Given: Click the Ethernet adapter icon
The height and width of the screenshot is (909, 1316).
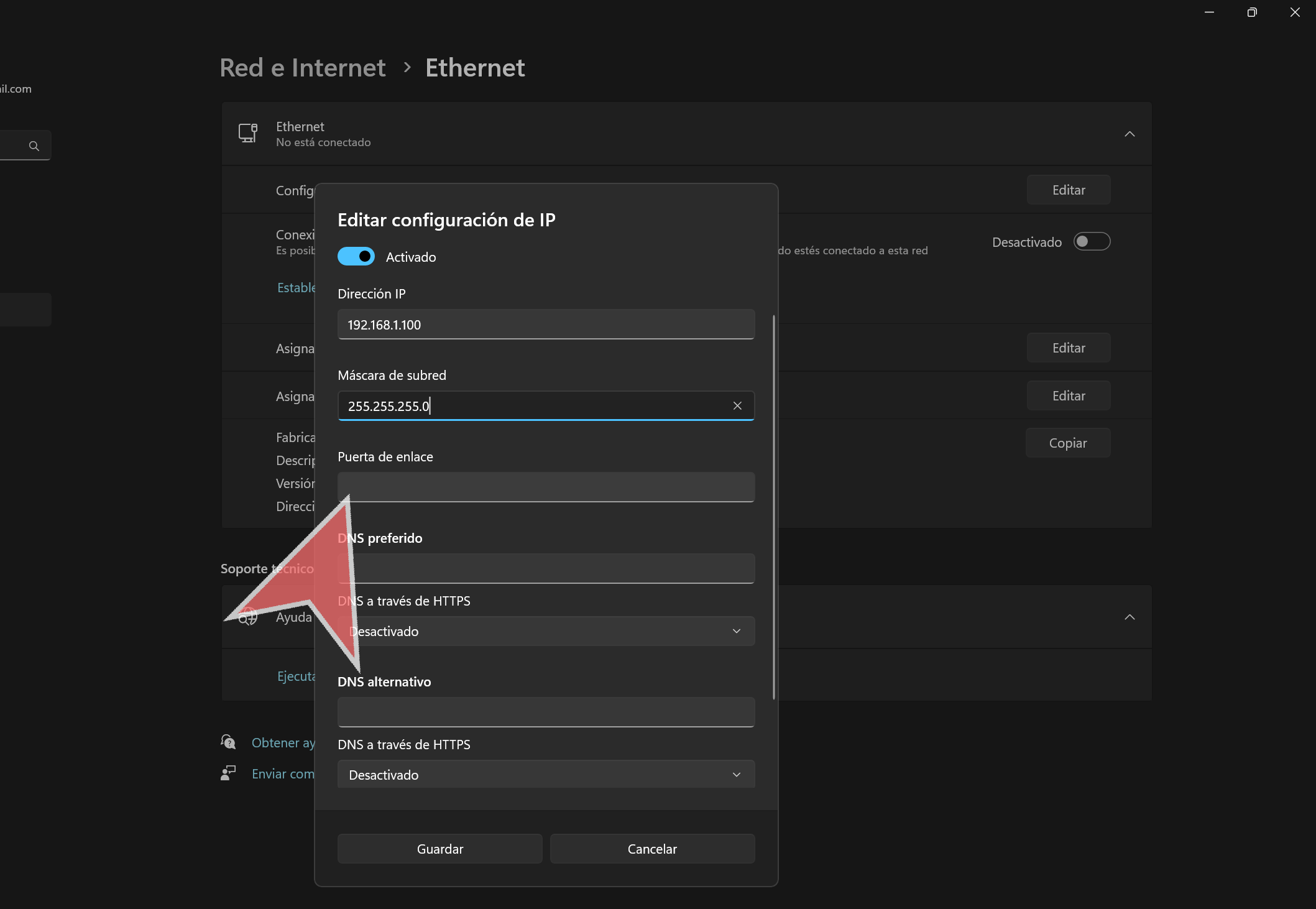Looking at the screenshot, I should (x=248, y=133).
